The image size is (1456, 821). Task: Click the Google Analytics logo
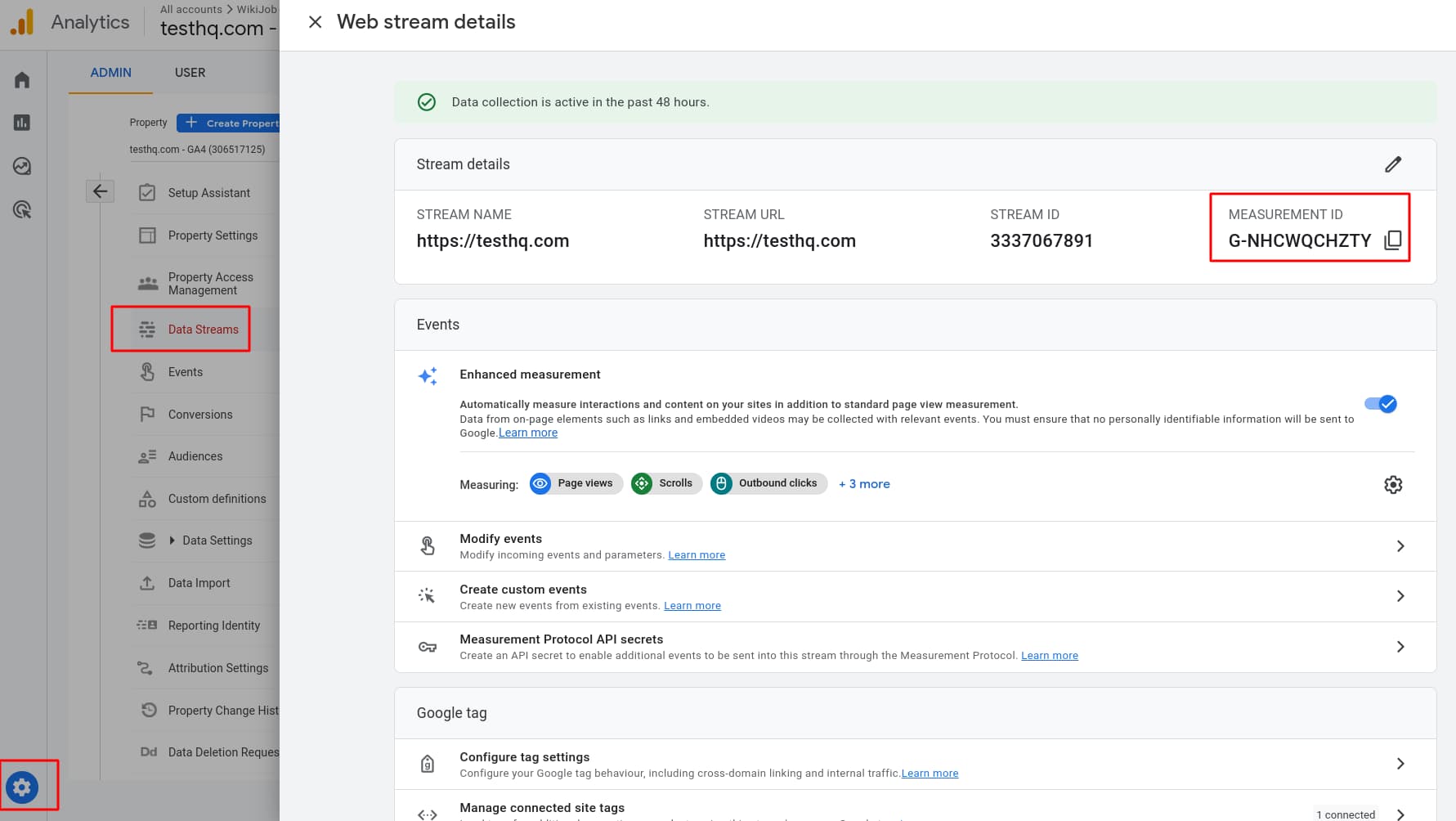click(22, 21)
